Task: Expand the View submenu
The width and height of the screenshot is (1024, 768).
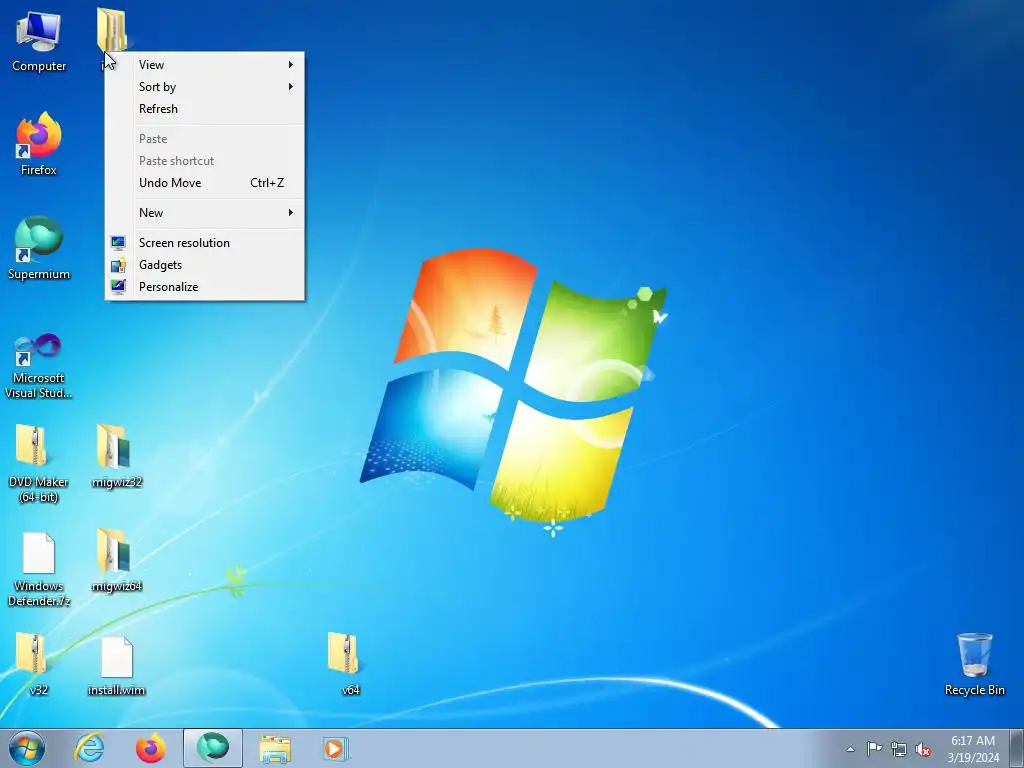Action: (x=204, y=65)
